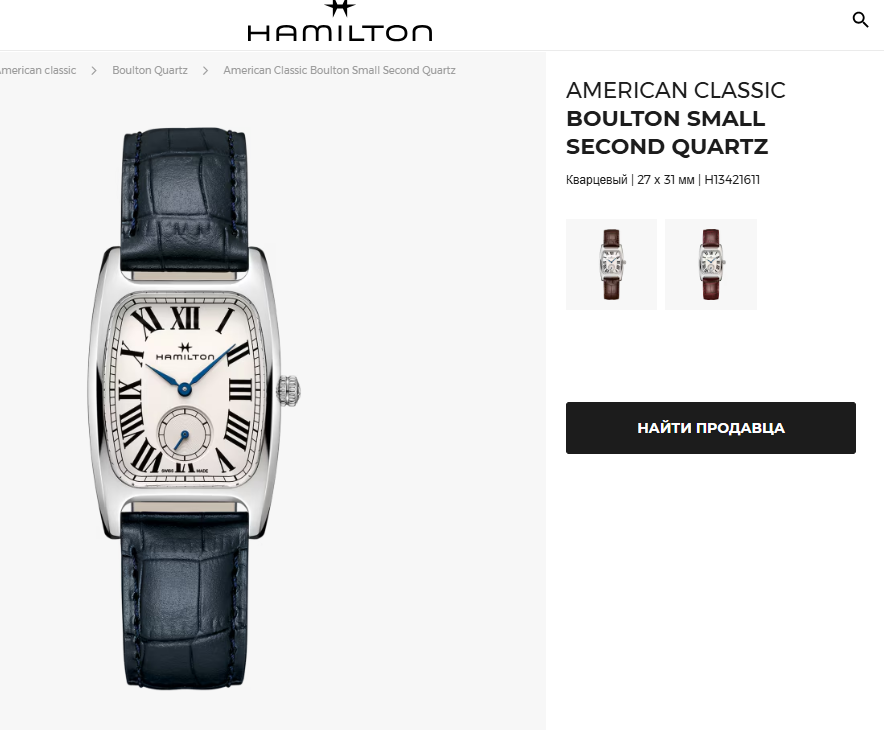Click the small seconds subdial on watch

(x=185, y=433)
